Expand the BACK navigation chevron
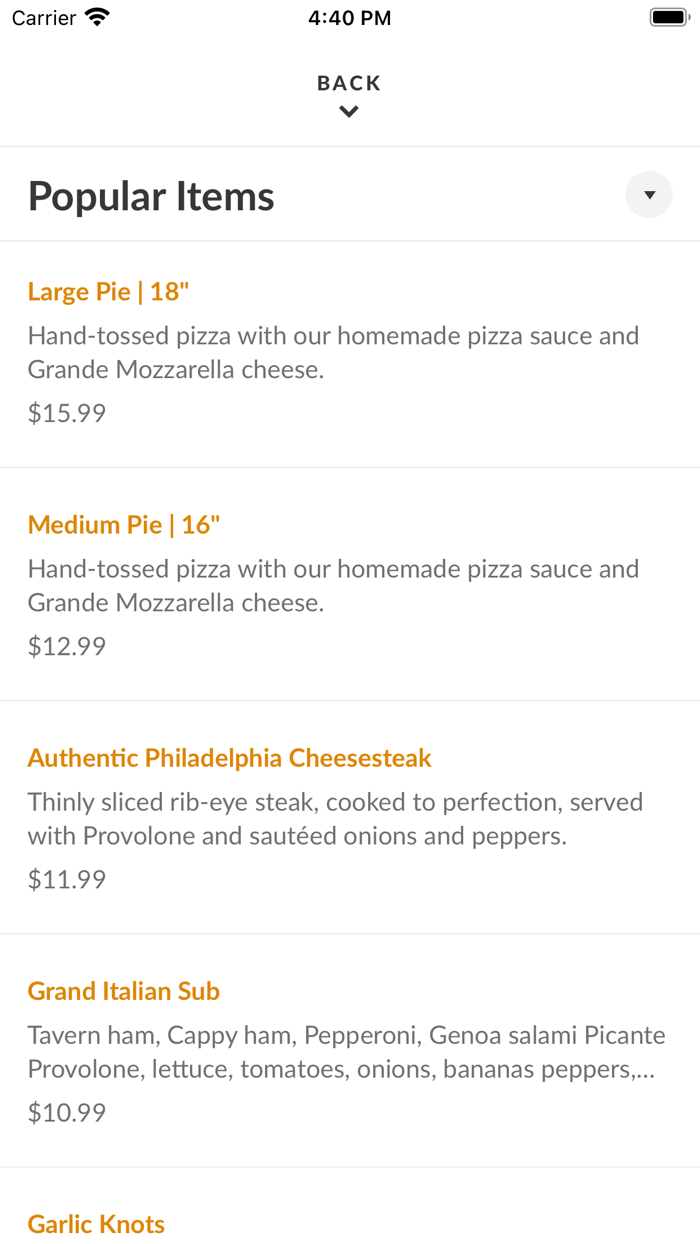Viewport: 700px width, 1244px height. click(349, 111)
